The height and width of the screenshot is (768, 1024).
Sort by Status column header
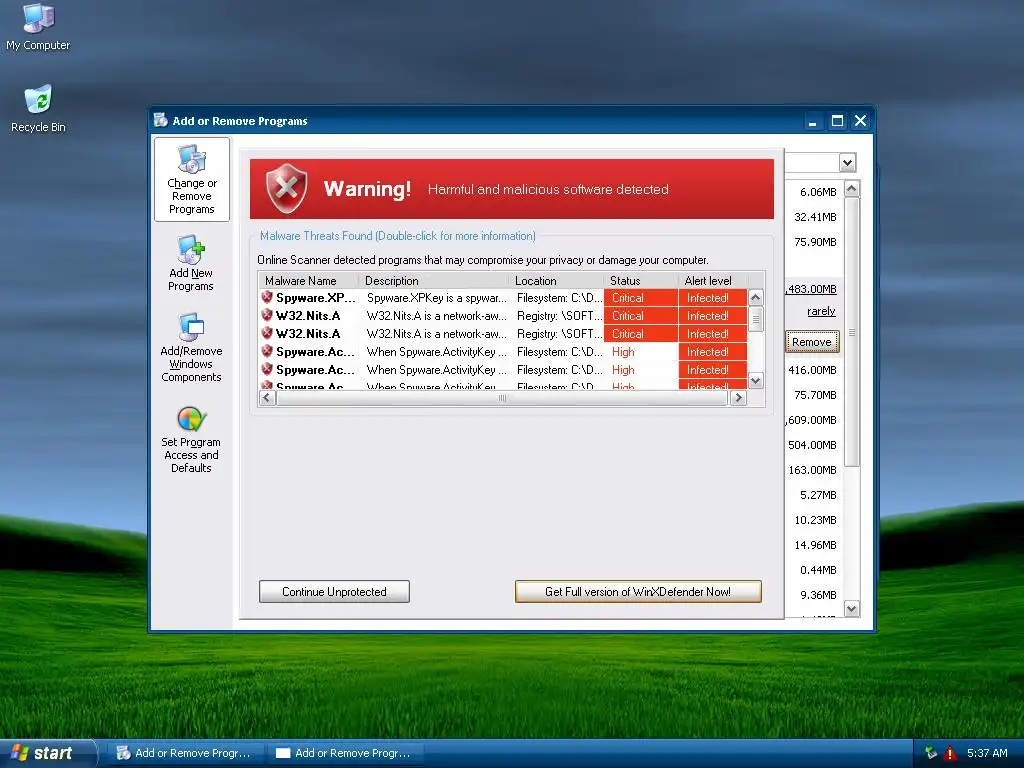click(x=641, y=281)
